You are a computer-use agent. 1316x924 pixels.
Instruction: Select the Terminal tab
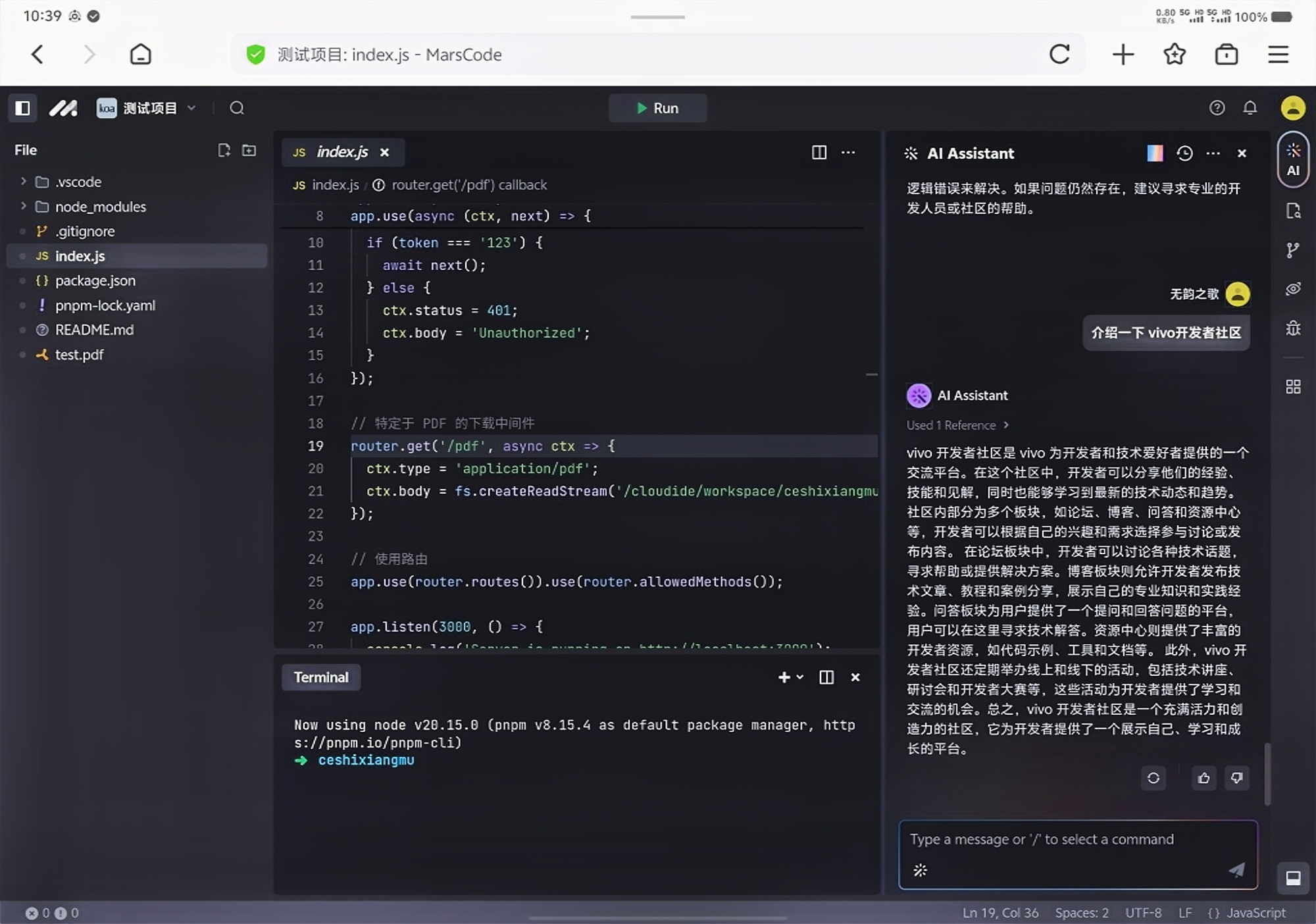pos(321,677)
